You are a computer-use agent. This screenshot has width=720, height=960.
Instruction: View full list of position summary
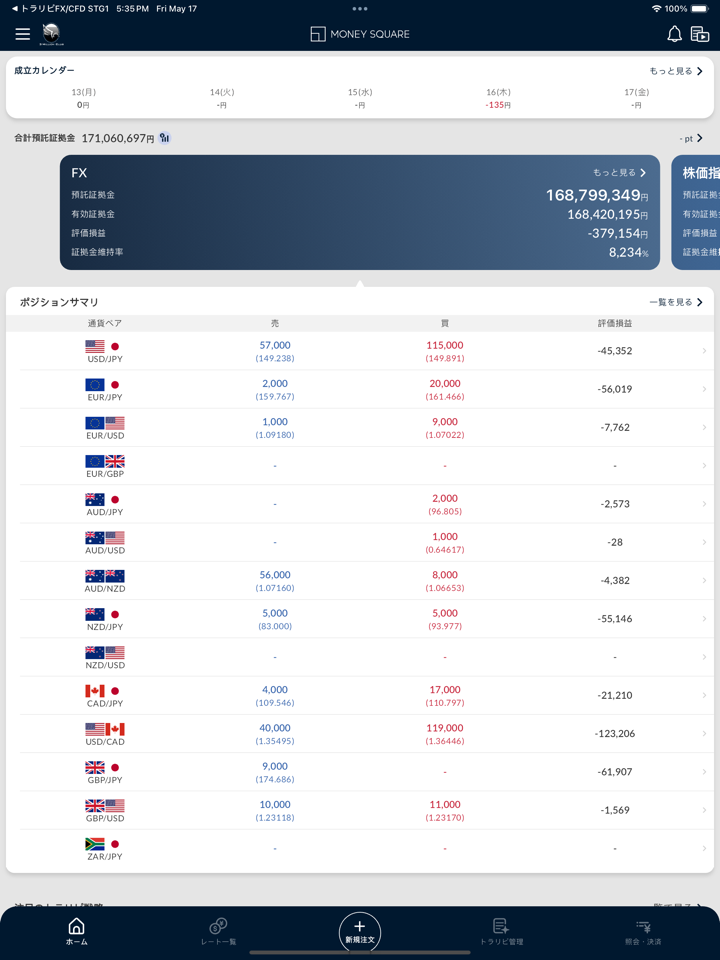tap(676, 302)
